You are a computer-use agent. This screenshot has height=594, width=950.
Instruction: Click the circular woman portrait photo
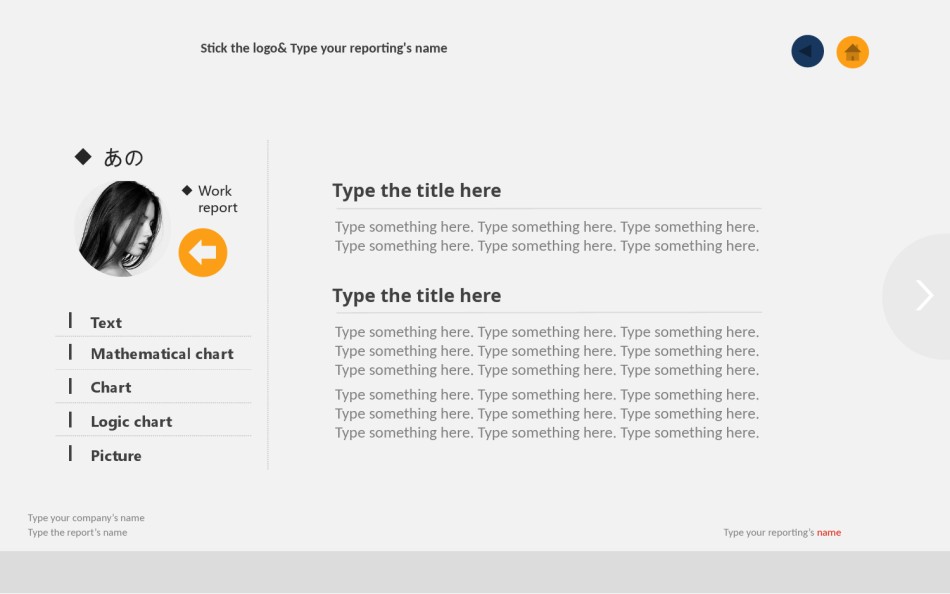click(122, 228)
